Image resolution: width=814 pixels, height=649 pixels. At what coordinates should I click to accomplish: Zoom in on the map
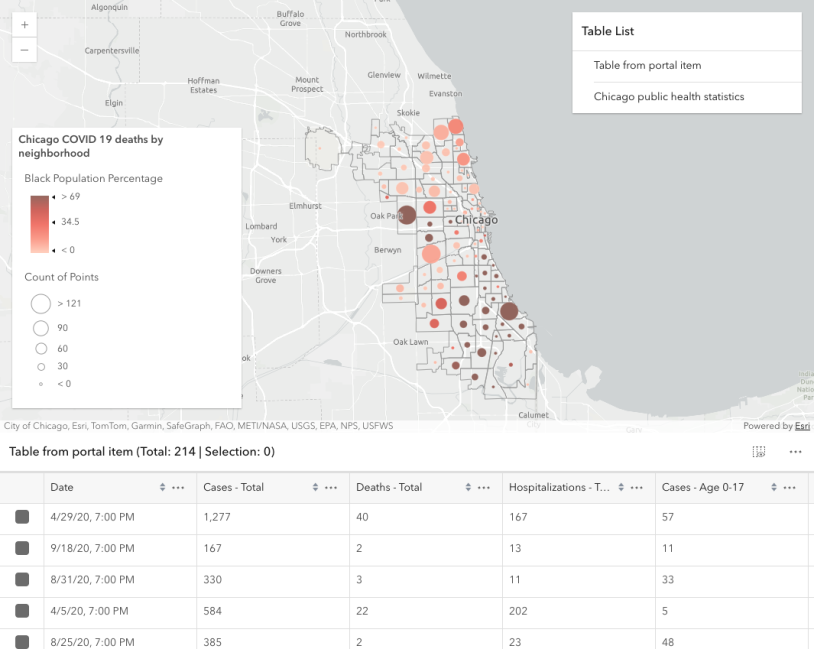click(x=24, y=24)
